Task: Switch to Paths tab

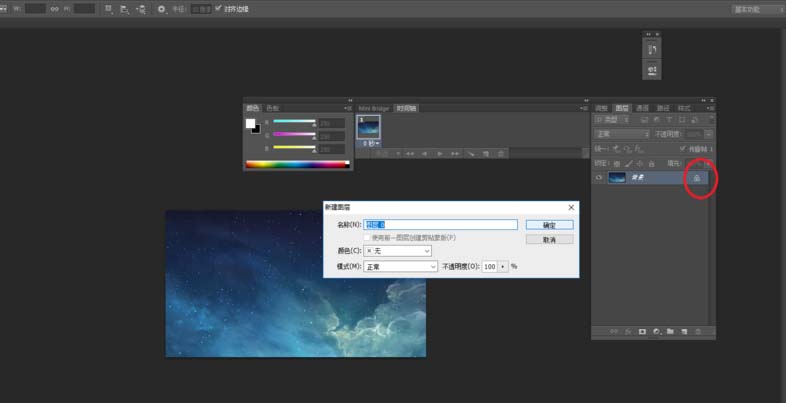Action: 663,108
